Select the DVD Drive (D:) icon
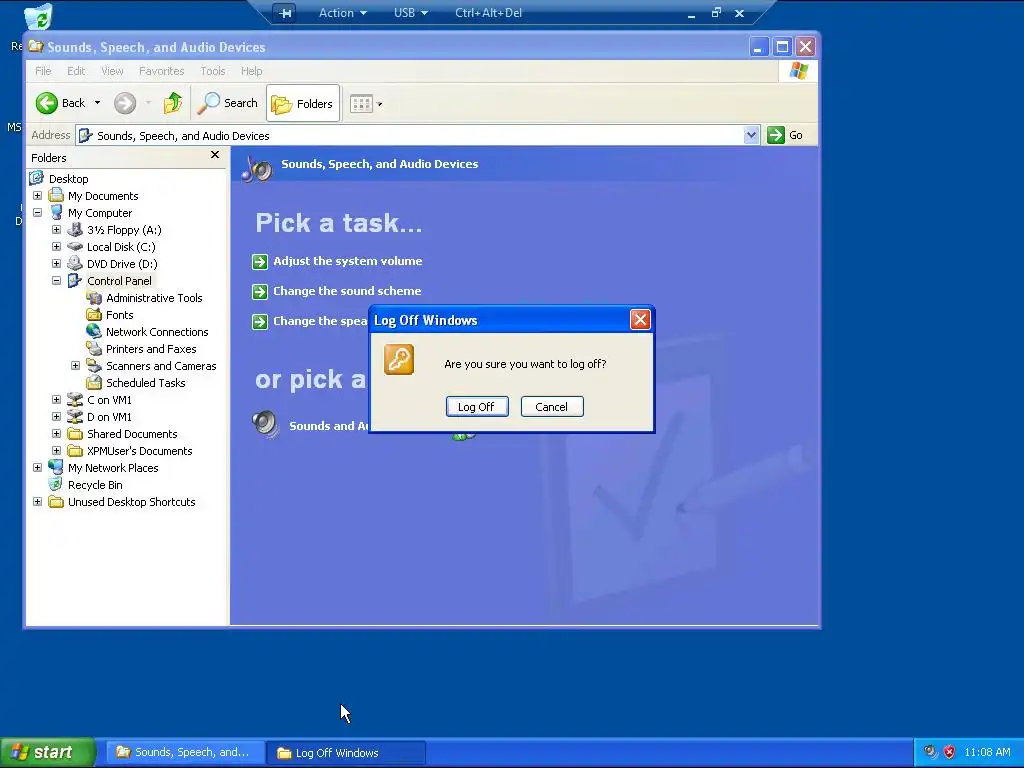The height and width of the screenshot is (768, 1024). click(75, 264)
